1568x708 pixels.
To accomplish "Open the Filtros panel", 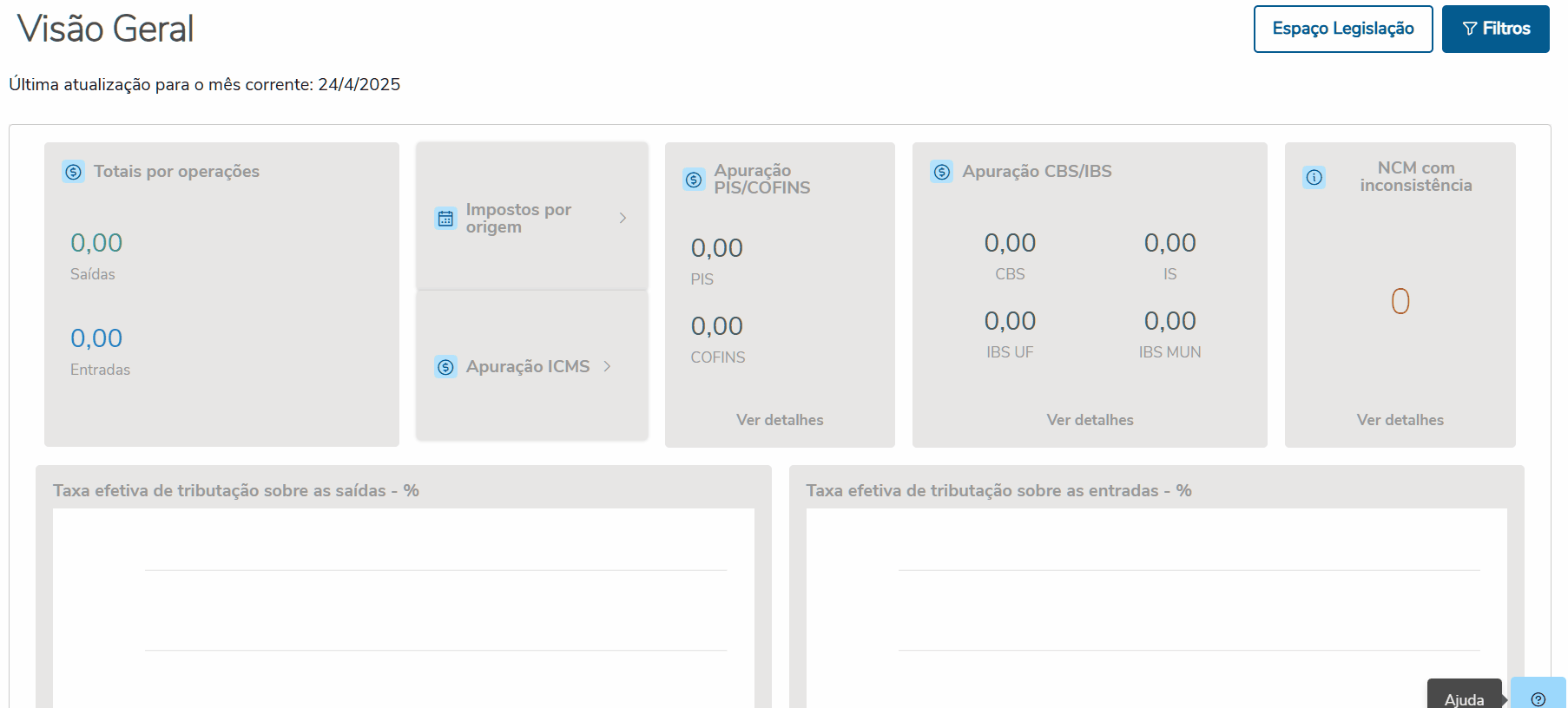I will (1496, 29).
